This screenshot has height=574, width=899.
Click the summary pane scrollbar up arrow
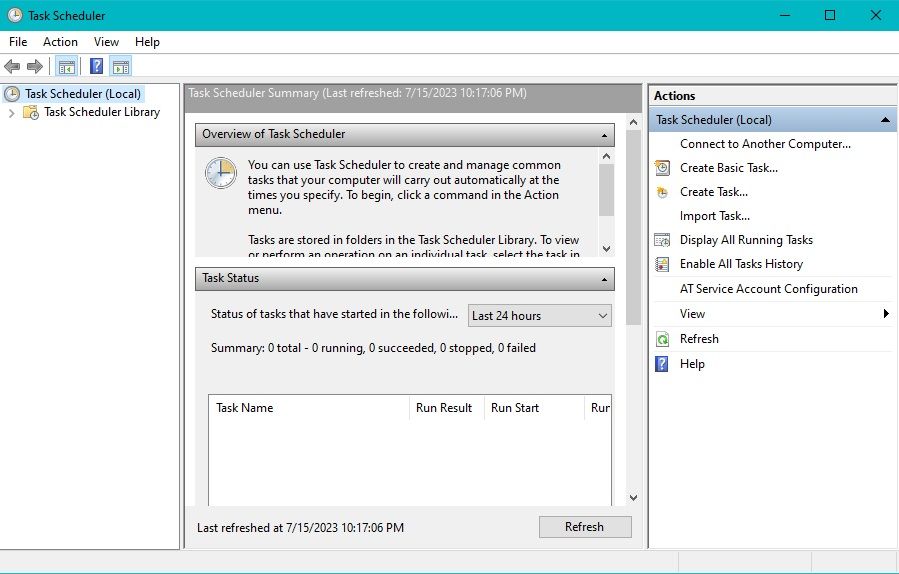coord(633,122)
